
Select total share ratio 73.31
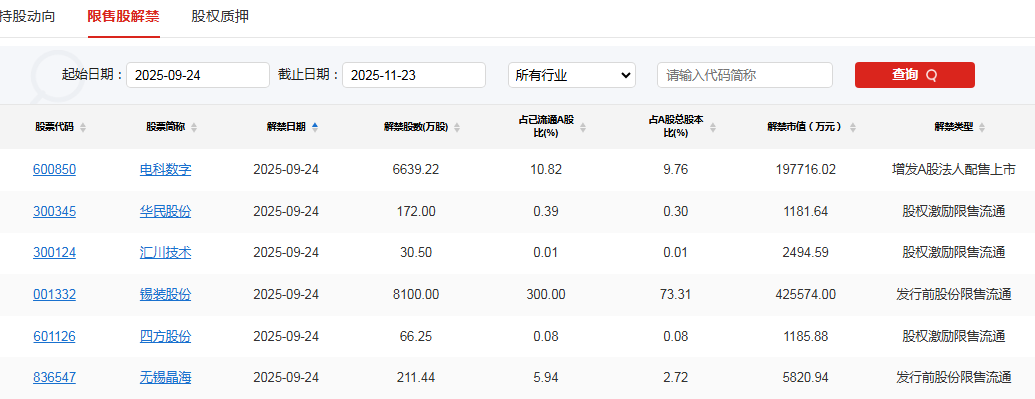click(x=675, y=295)
